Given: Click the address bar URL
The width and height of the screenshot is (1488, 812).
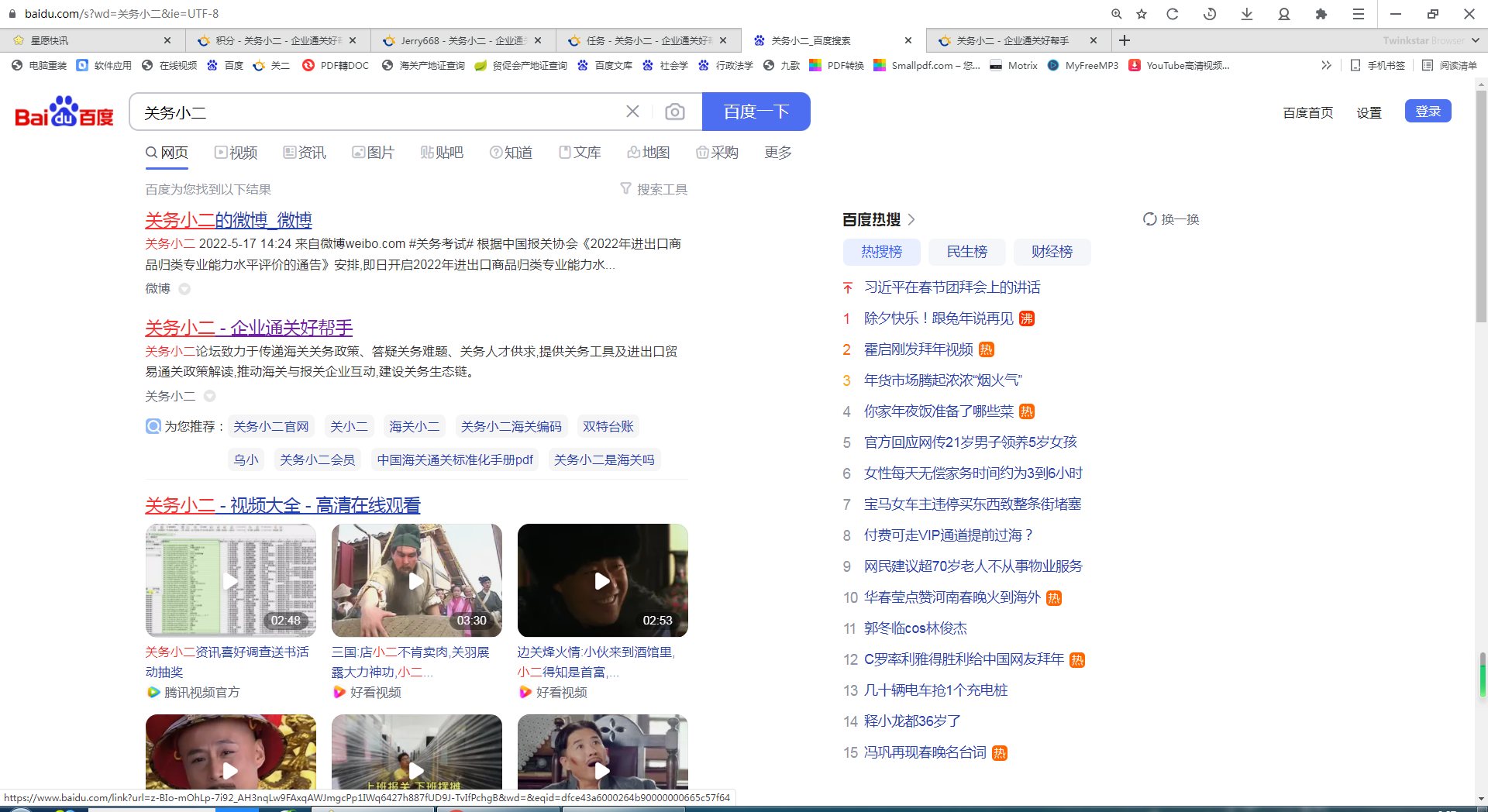Looking at the screenshot, I should (x=122, y=14).
